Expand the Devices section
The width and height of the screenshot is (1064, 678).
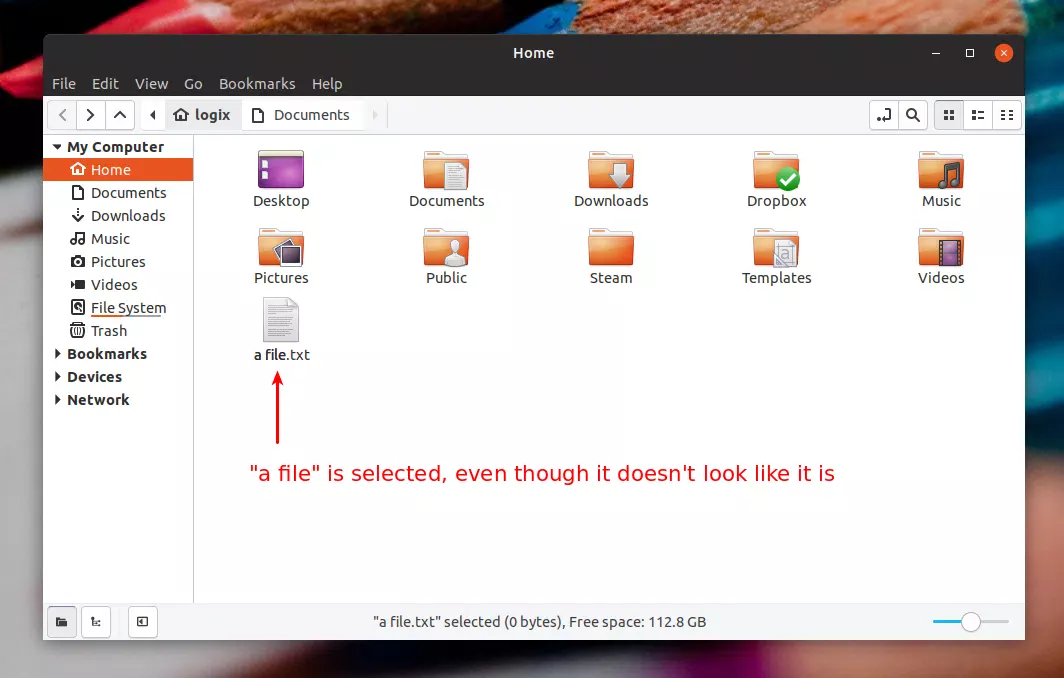pos(58,376)
